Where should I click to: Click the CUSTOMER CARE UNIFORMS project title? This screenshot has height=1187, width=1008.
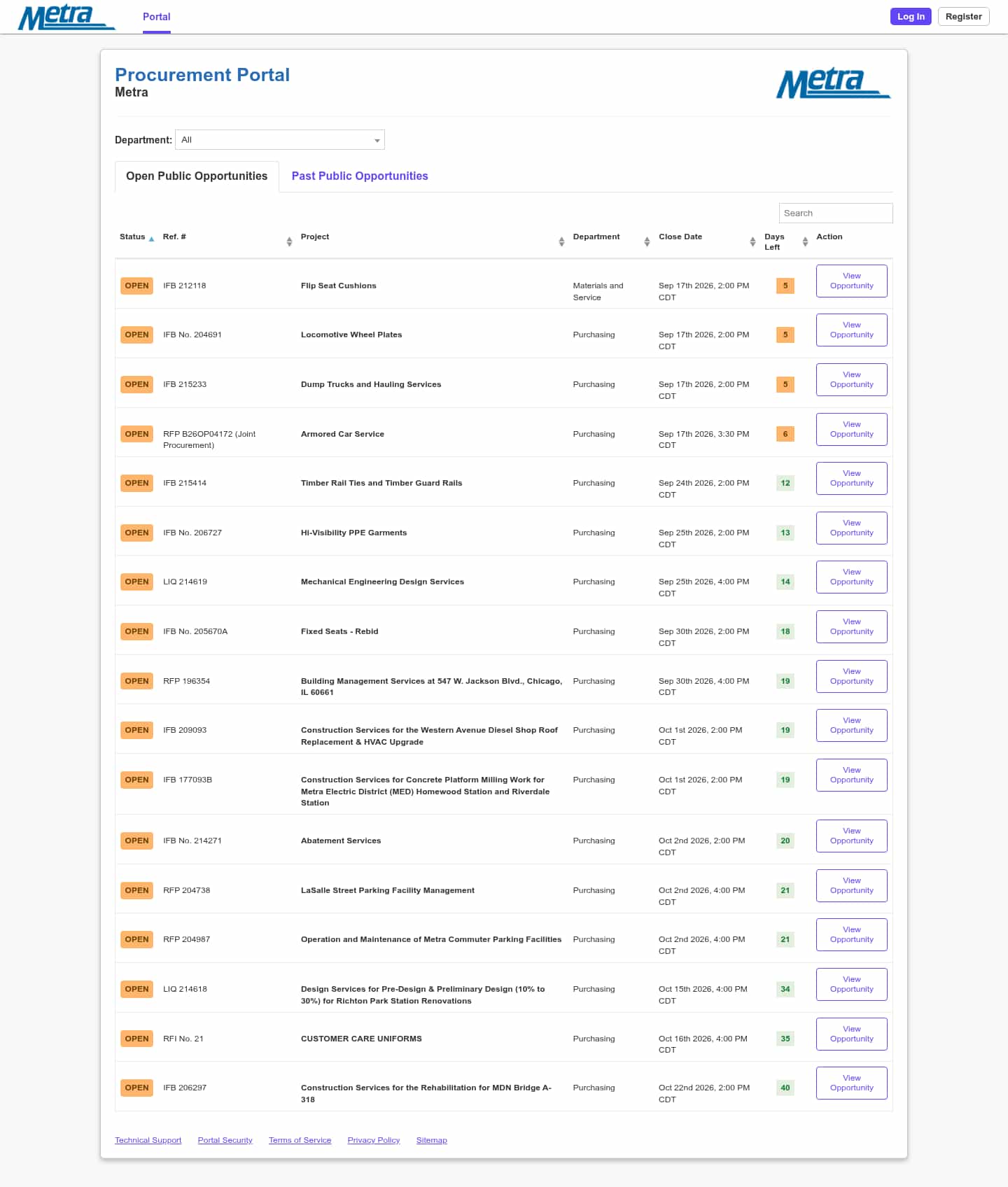pos(361,1039)
